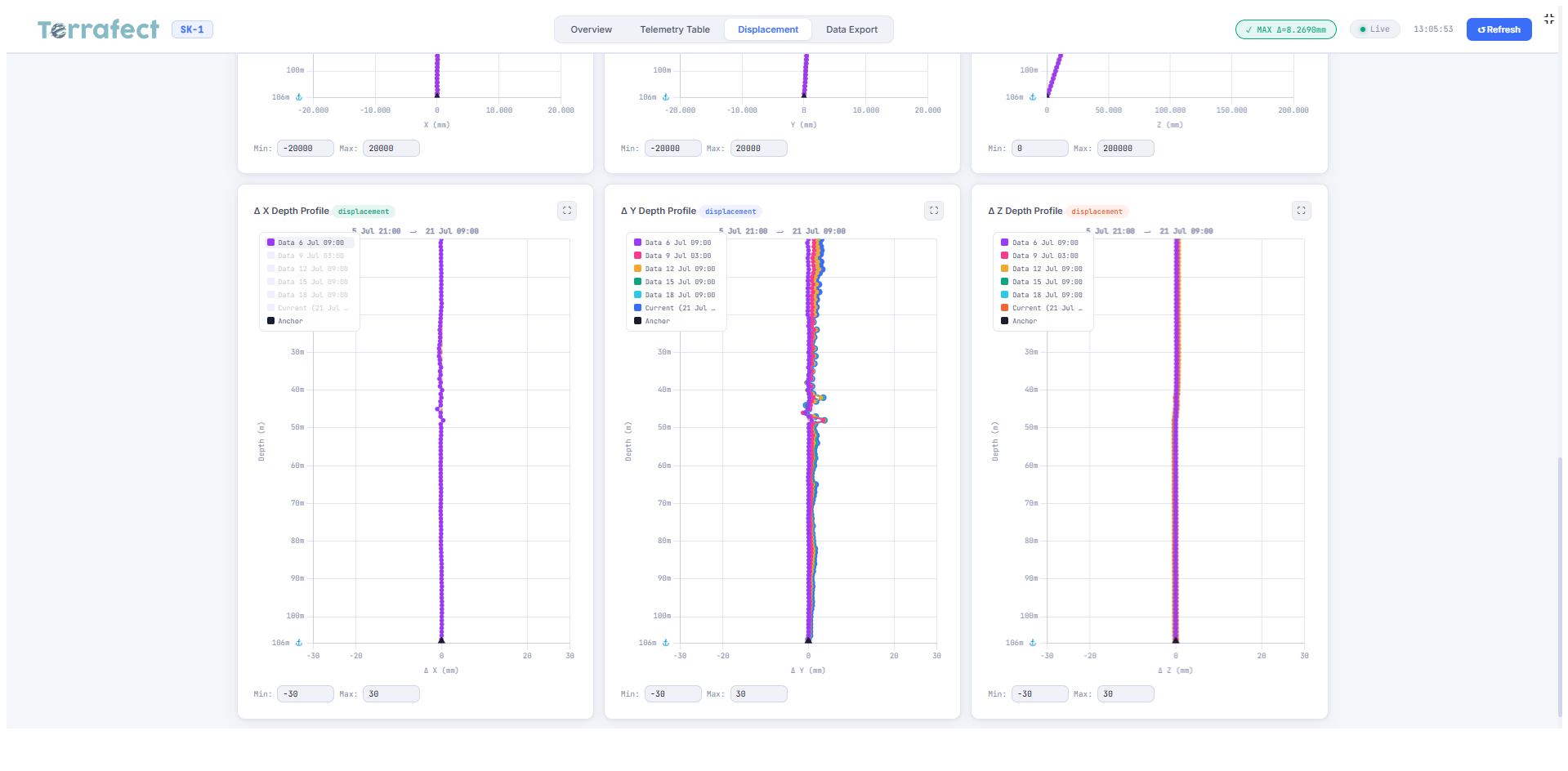Toggle the Live status indicator
Viewport: 1568px width, 771px height.
(1375, 29)
